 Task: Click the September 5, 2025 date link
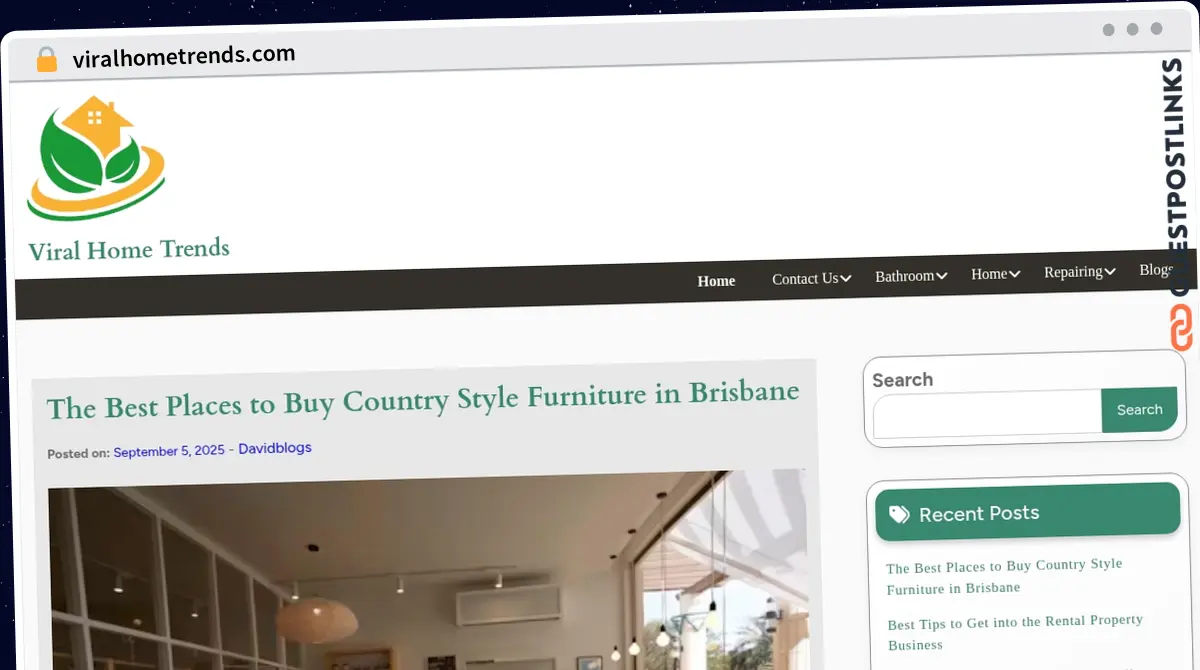pos(168,451)
